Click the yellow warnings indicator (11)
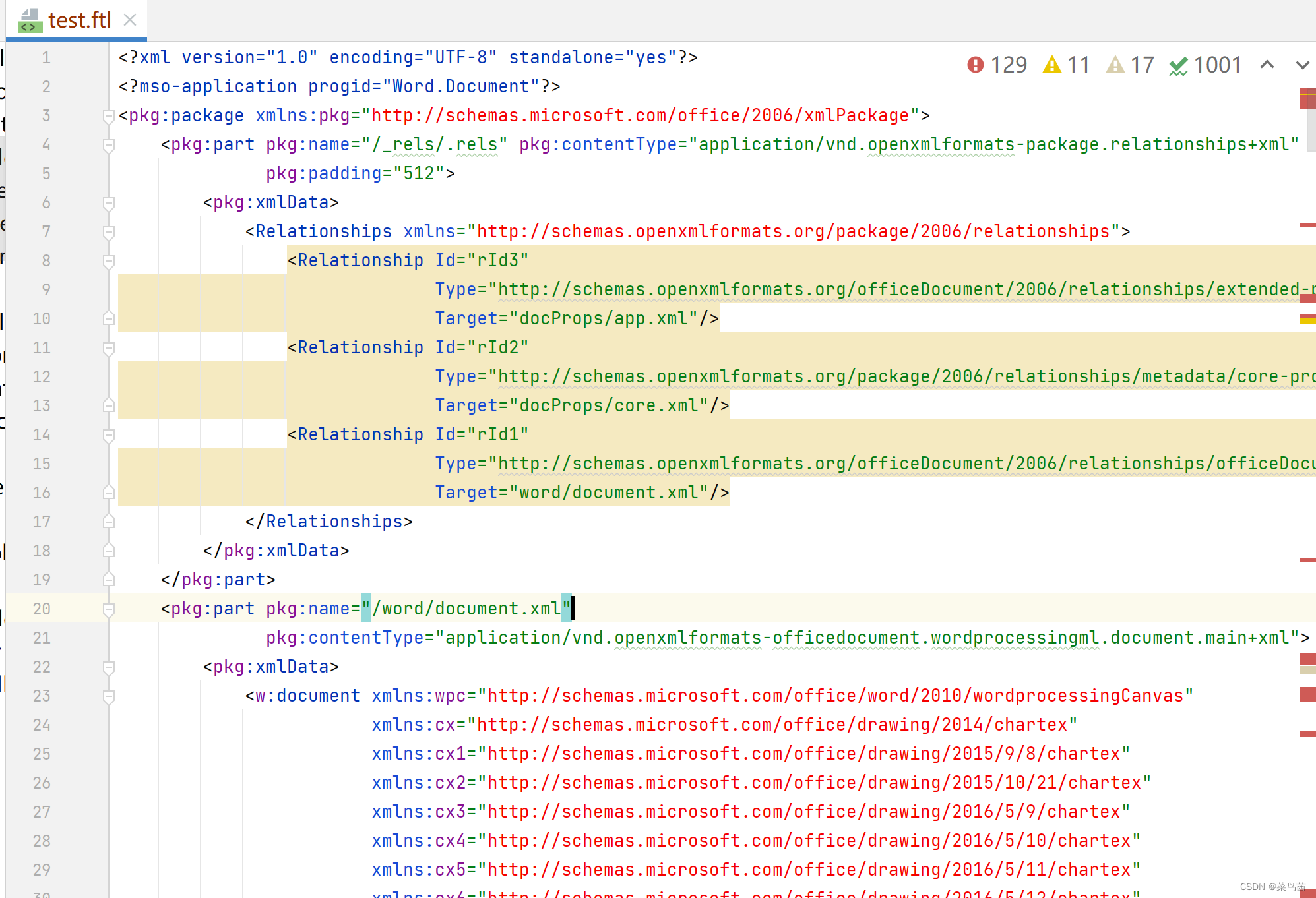Viewport: 1316px width, 898px height. click(1052, 65)
